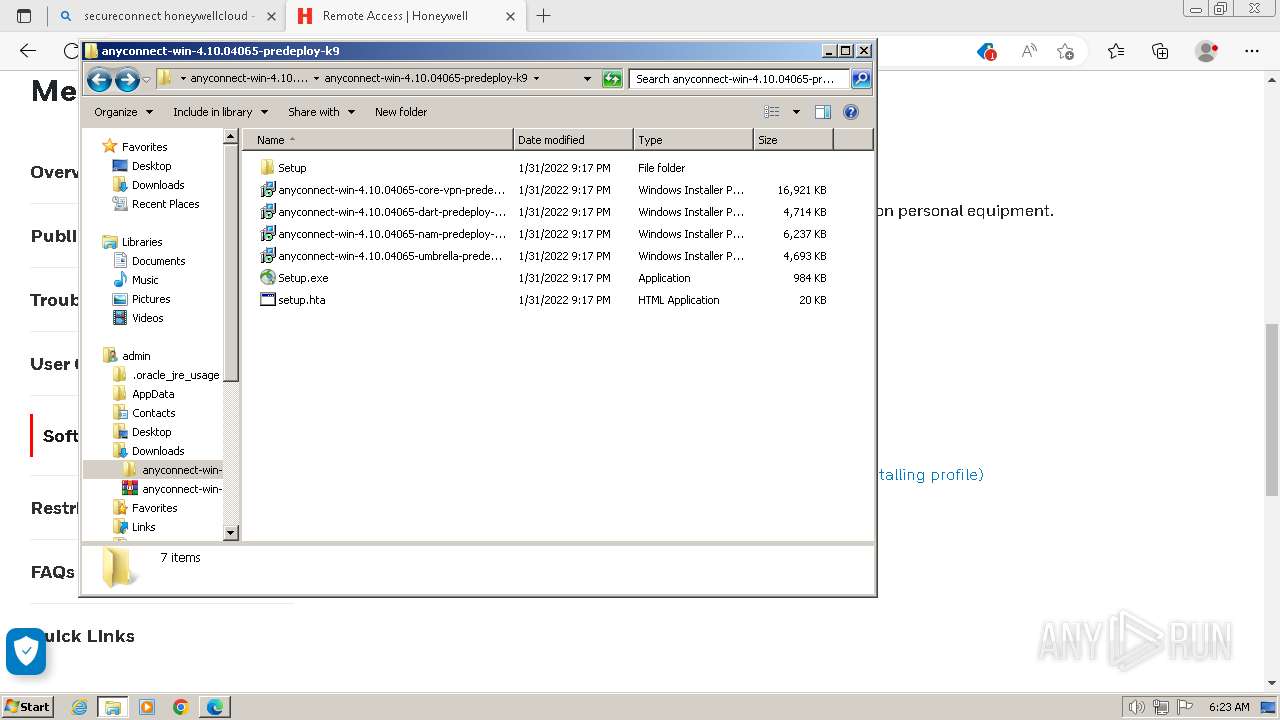Open Share with dropdown
Screen dimensions: 1280x720
321,112
